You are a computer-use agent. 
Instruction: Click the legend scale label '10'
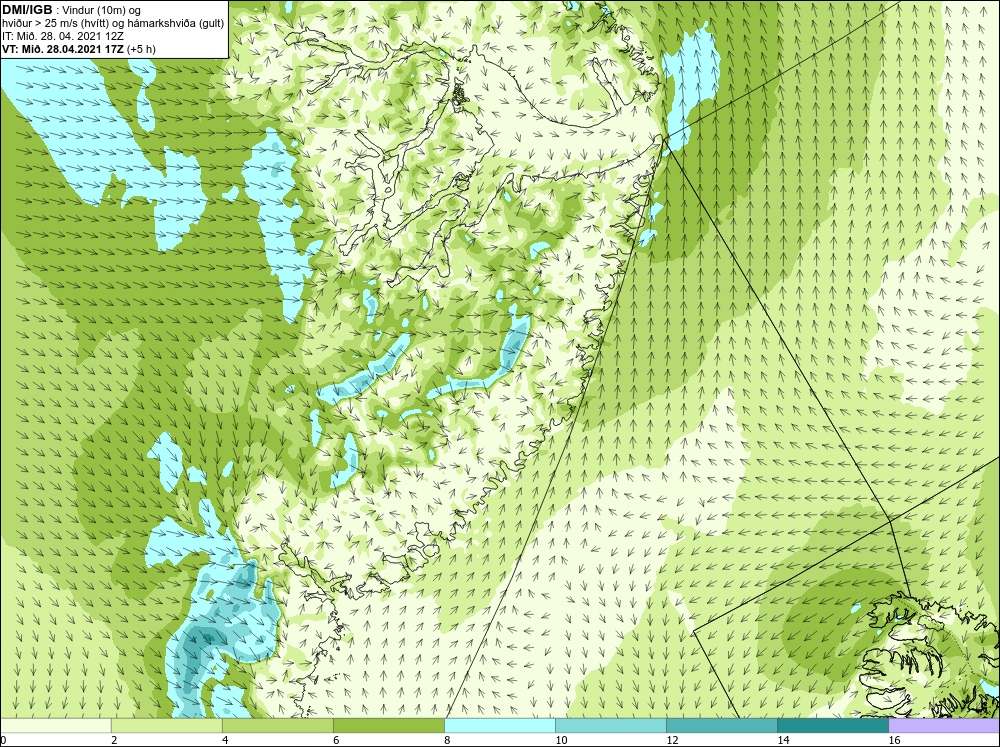[561, 740]
